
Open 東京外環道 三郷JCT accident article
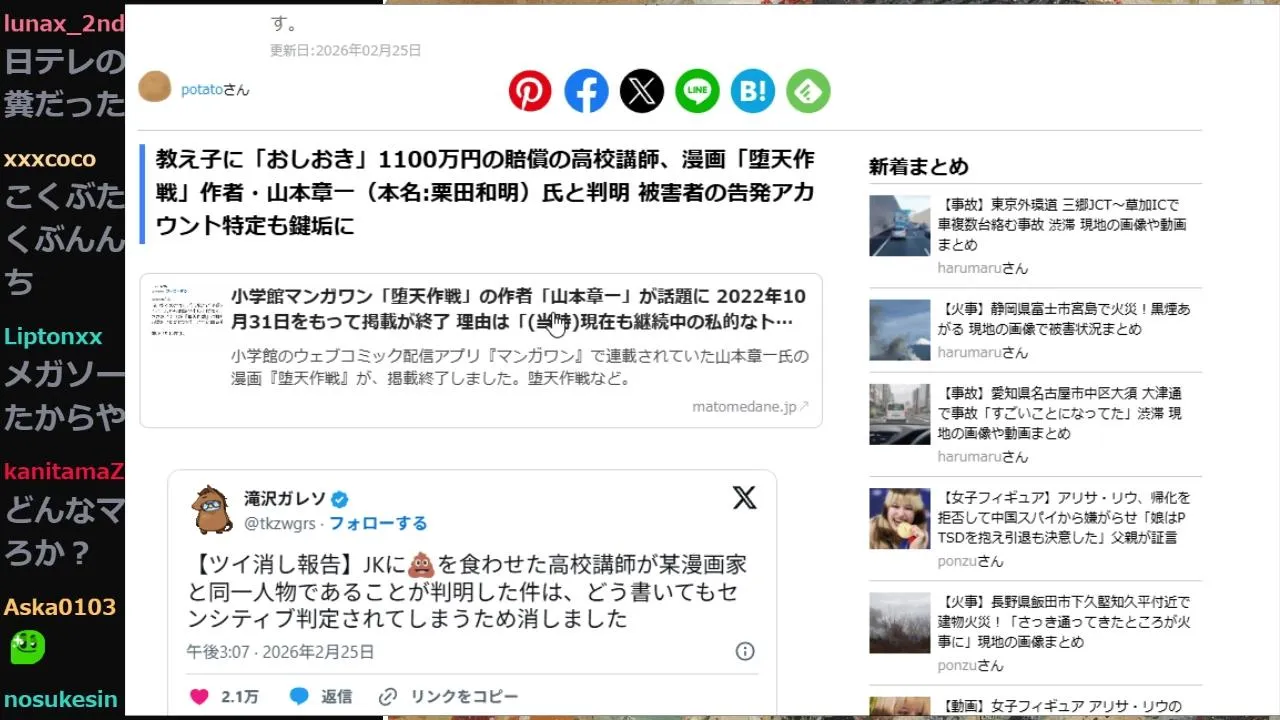point(1062,224)
